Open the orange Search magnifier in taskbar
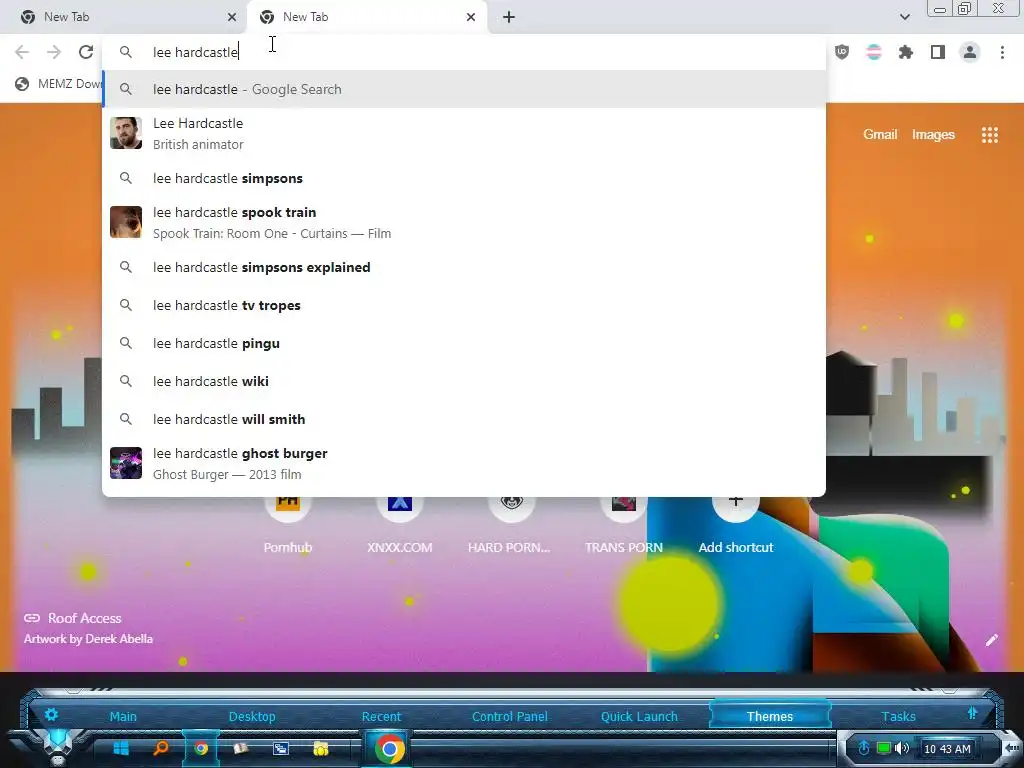Image resolution: width=1024 pixels, height=768 pixels. pos(161,748)
